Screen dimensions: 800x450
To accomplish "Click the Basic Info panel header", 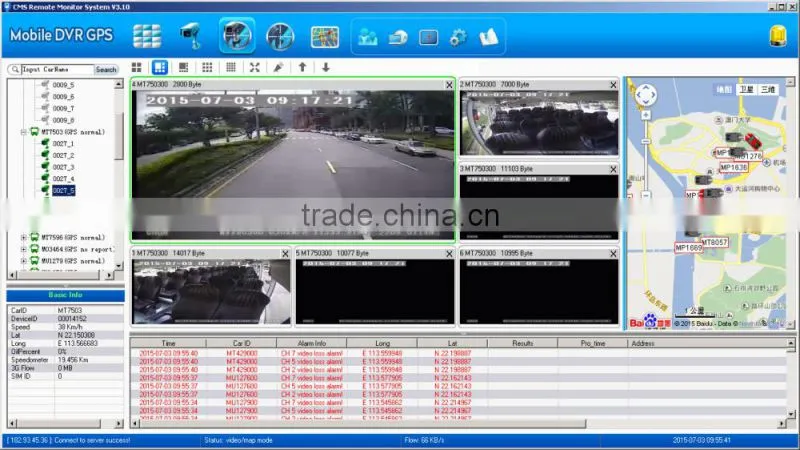I will [x=65, y=295].
